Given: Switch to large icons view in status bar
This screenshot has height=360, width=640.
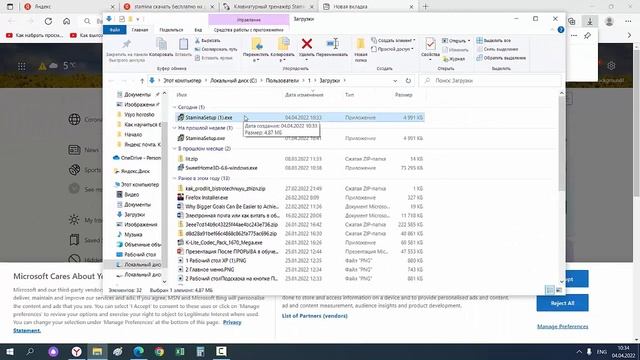Looking at the screenshot, I should coord(559,290).
